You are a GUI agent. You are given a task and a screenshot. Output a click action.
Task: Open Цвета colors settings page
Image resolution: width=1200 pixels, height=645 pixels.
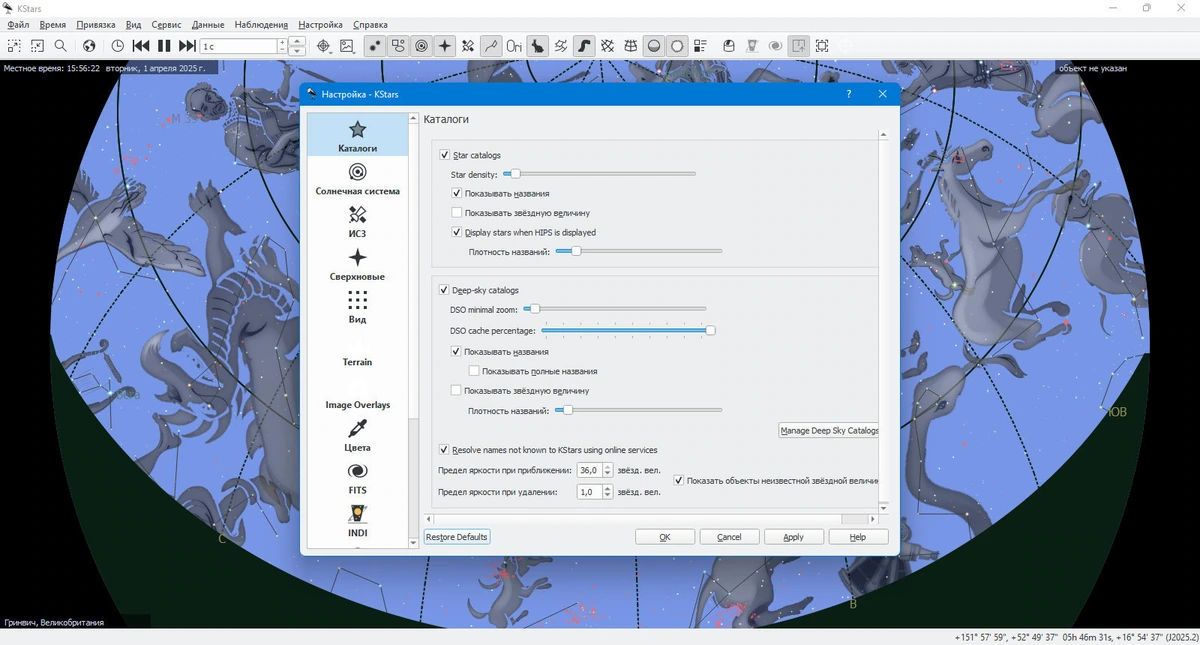point(357,436)
